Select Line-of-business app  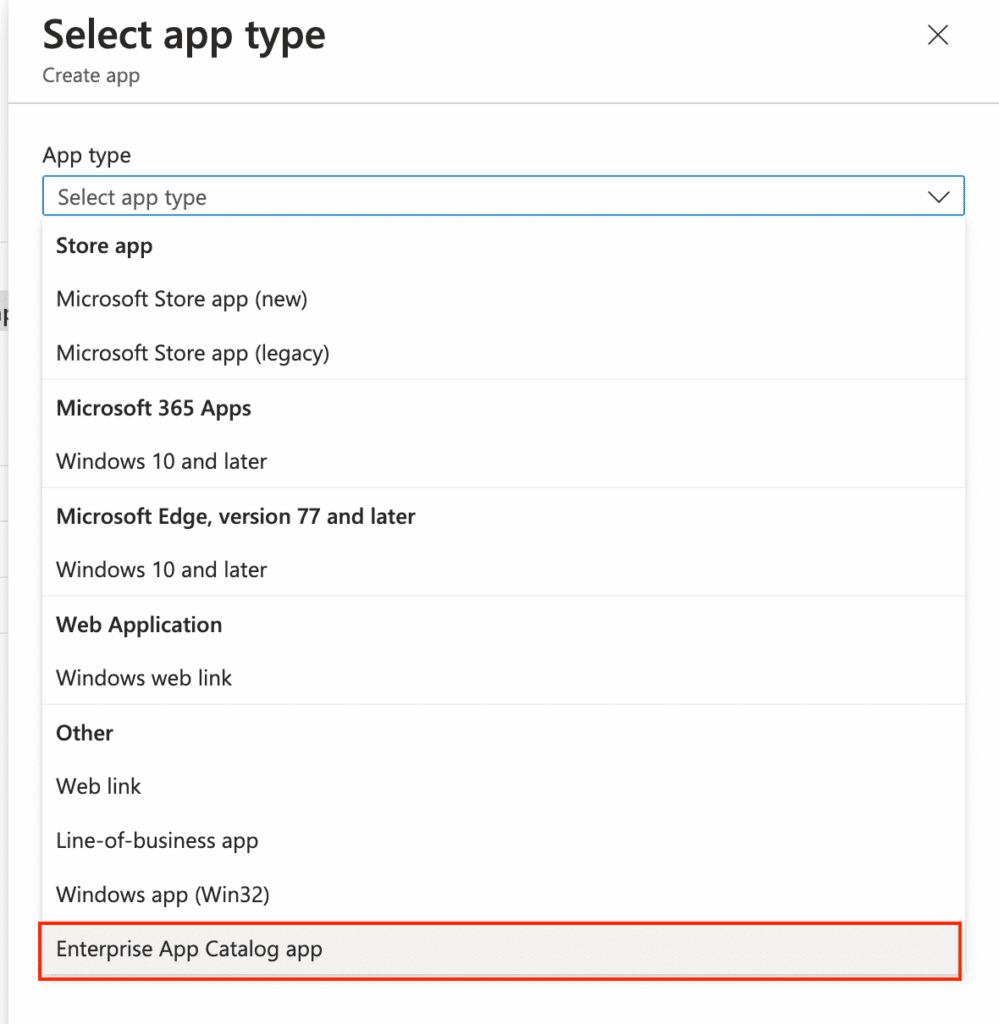tap(157, 841)
